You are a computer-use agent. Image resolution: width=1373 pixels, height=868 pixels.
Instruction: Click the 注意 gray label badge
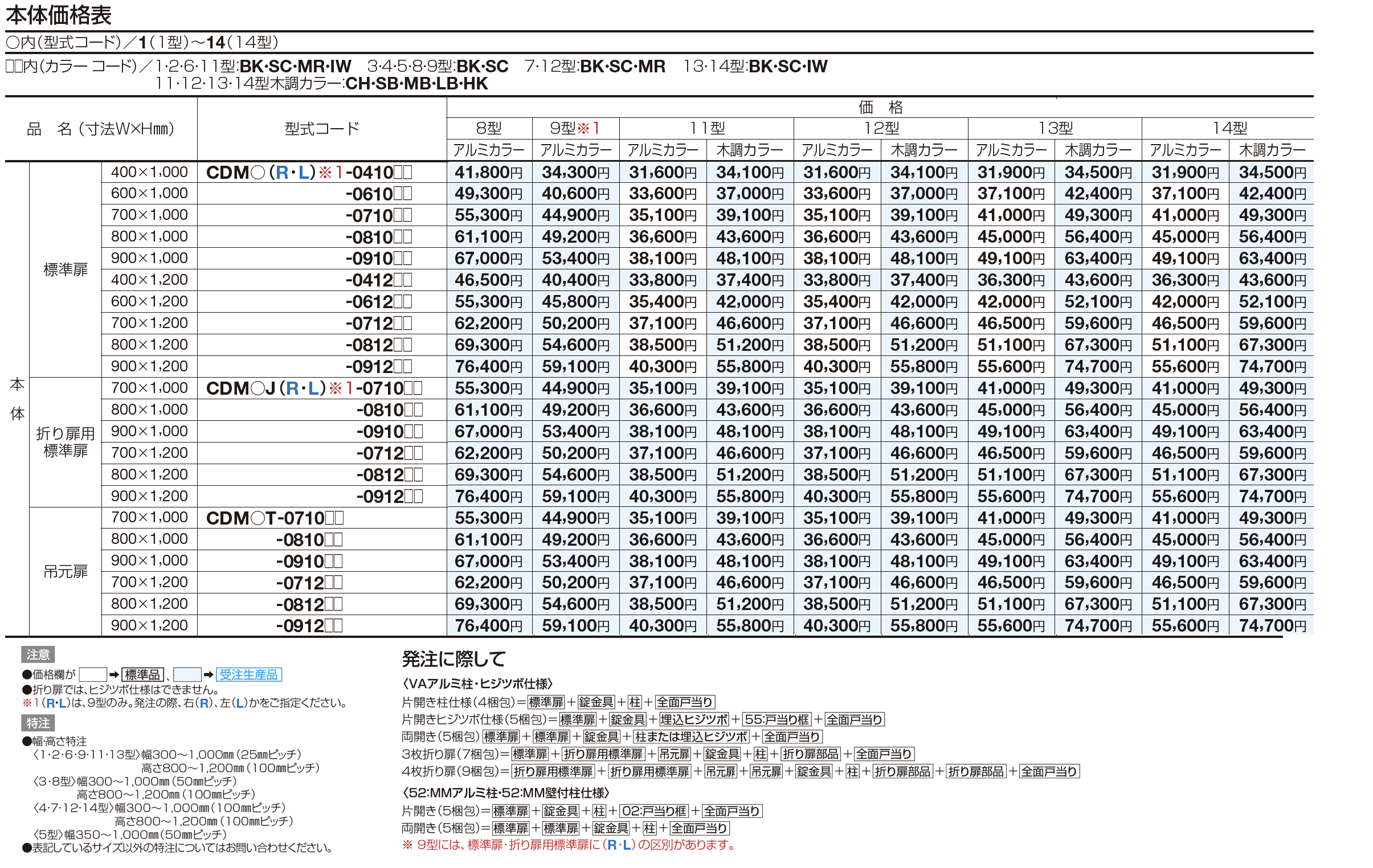pos(38,654)
